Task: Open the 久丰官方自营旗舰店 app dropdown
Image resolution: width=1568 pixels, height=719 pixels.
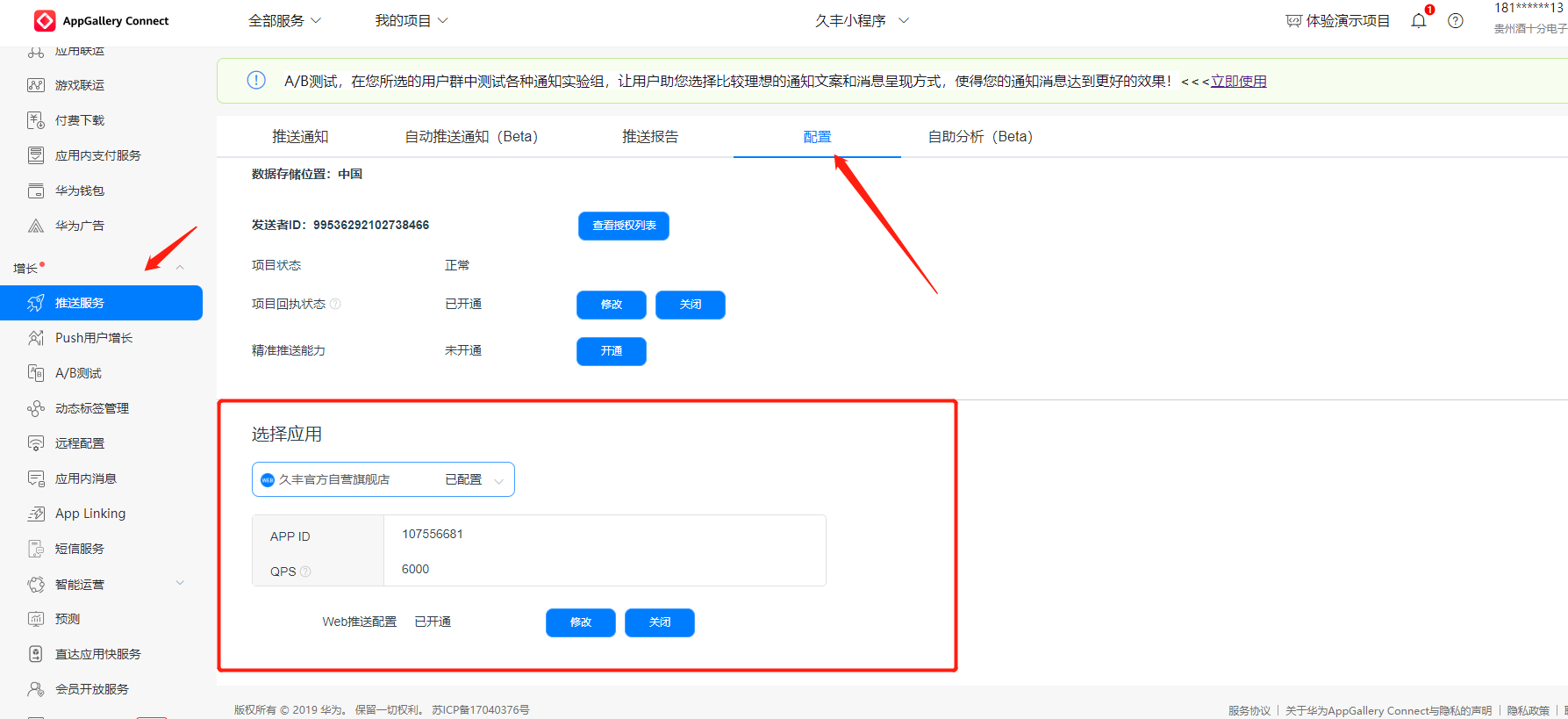Action: [383, 479]
